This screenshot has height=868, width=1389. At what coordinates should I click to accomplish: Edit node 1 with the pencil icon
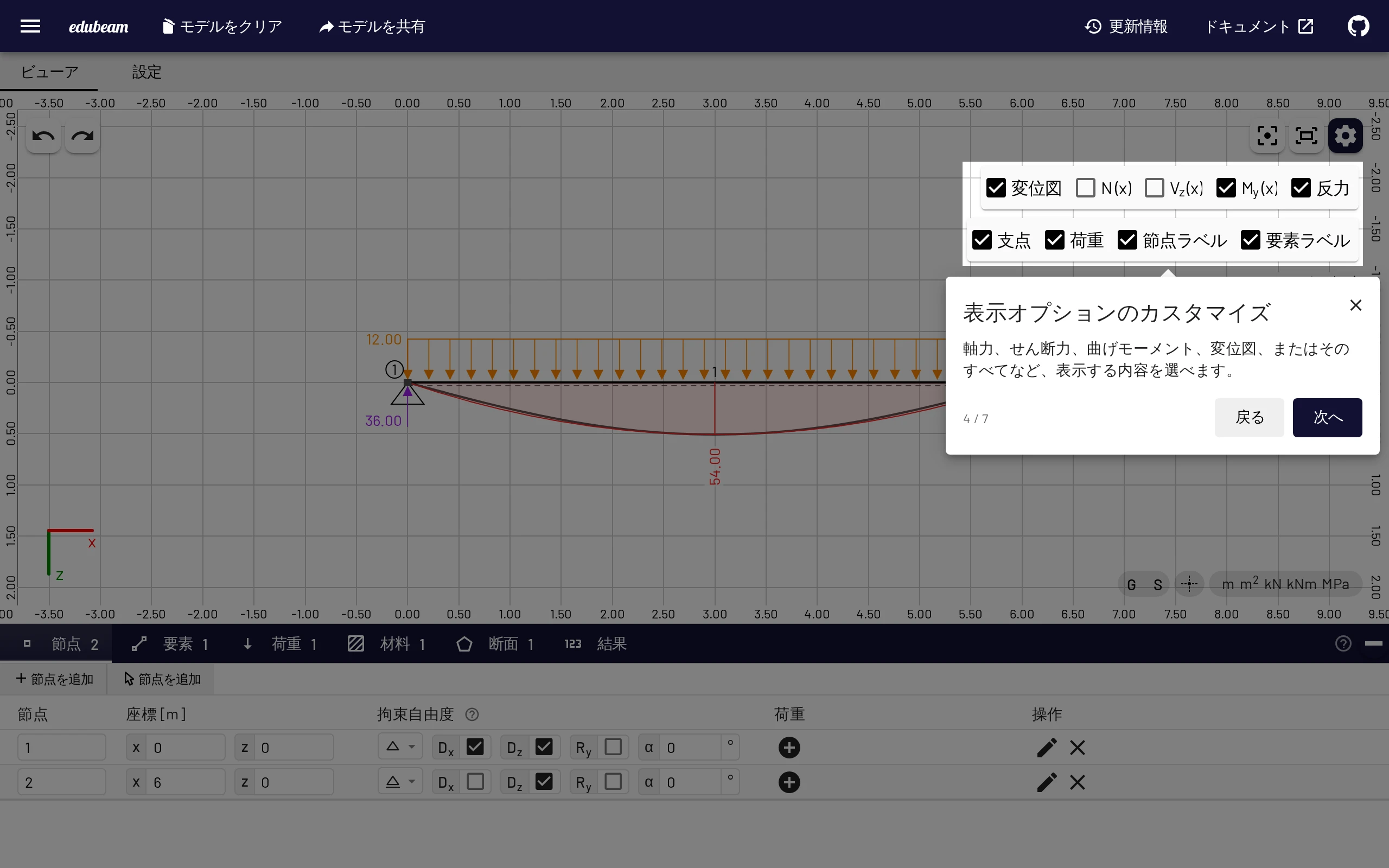pos(1047,748)
